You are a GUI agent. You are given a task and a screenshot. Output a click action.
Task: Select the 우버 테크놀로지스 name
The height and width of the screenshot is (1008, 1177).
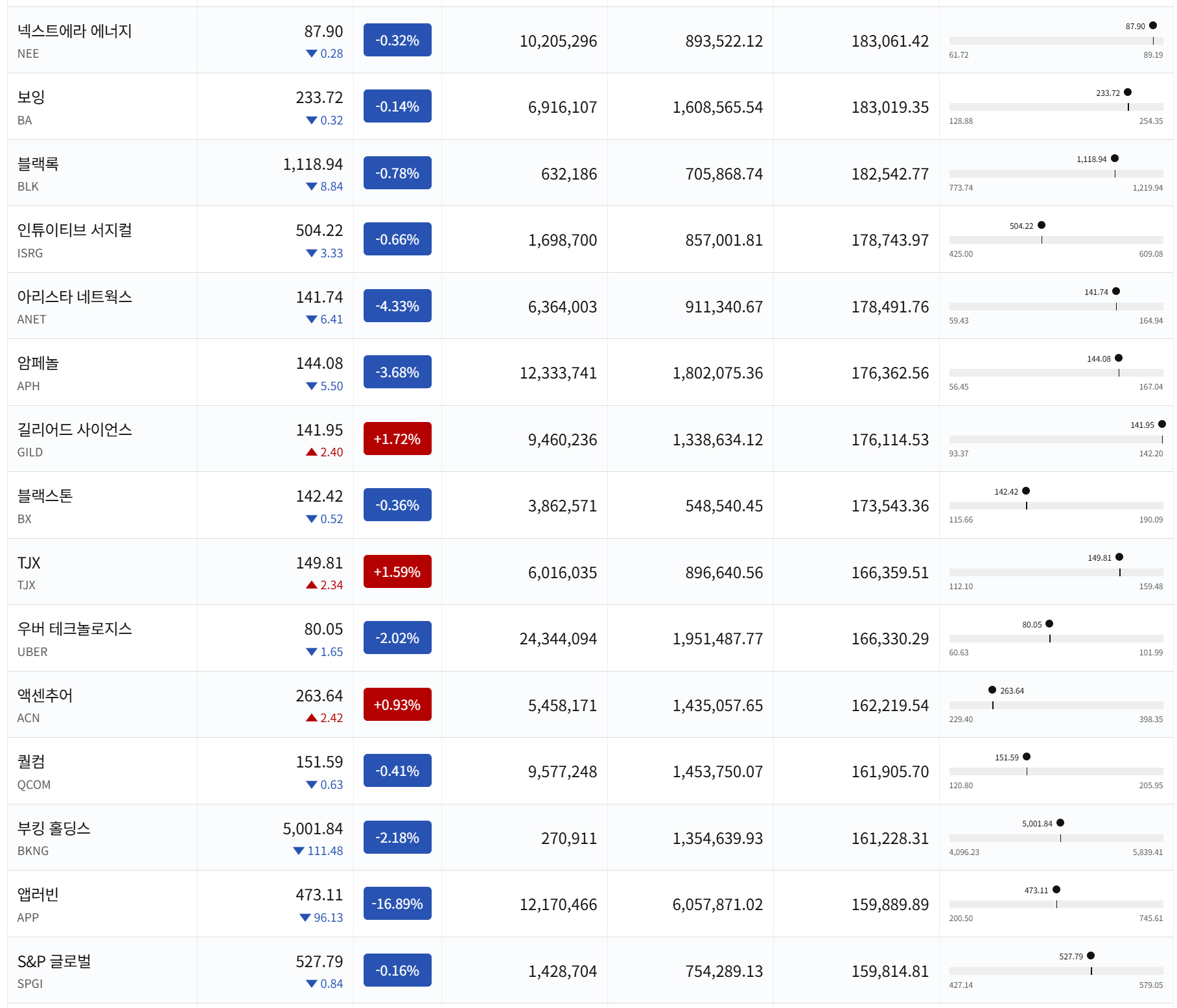click(75, 629)
